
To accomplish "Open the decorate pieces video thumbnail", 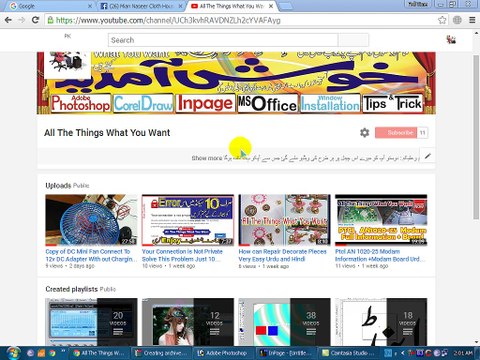I will pos(284,220).
